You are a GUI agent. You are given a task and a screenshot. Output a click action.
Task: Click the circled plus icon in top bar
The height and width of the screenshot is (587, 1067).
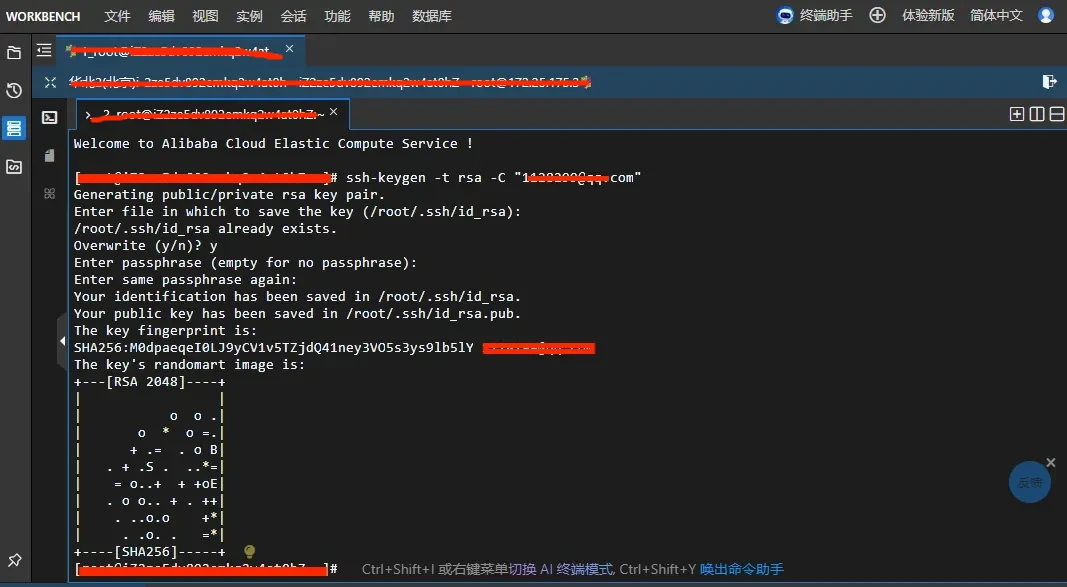pyautogui.click(x=877, y=15)
